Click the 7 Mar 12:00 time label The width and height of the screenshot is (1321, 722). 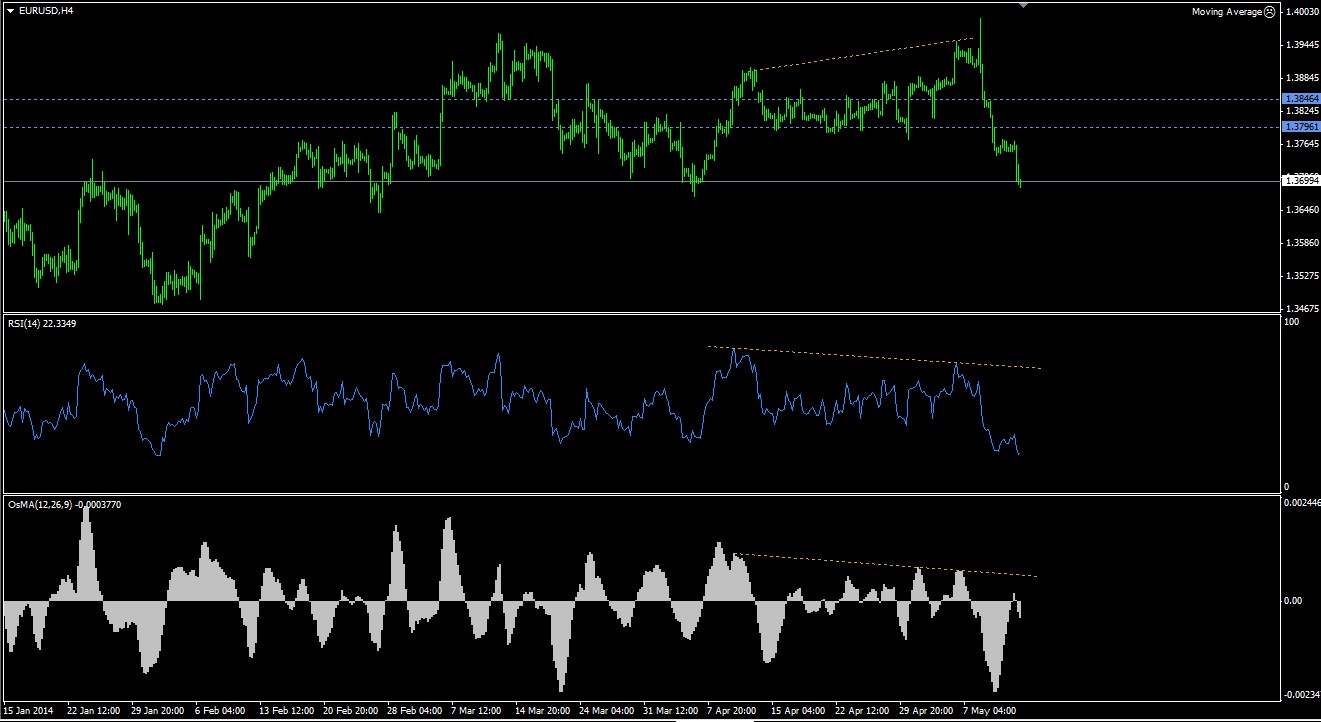pos(478,711)
